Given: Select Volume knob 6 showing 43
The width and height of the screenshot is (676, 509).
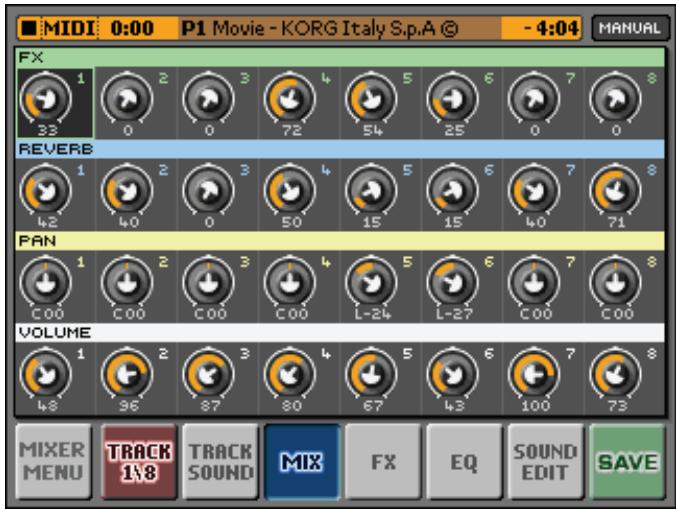Looking at the screenshot, I should tap(453, 374).
